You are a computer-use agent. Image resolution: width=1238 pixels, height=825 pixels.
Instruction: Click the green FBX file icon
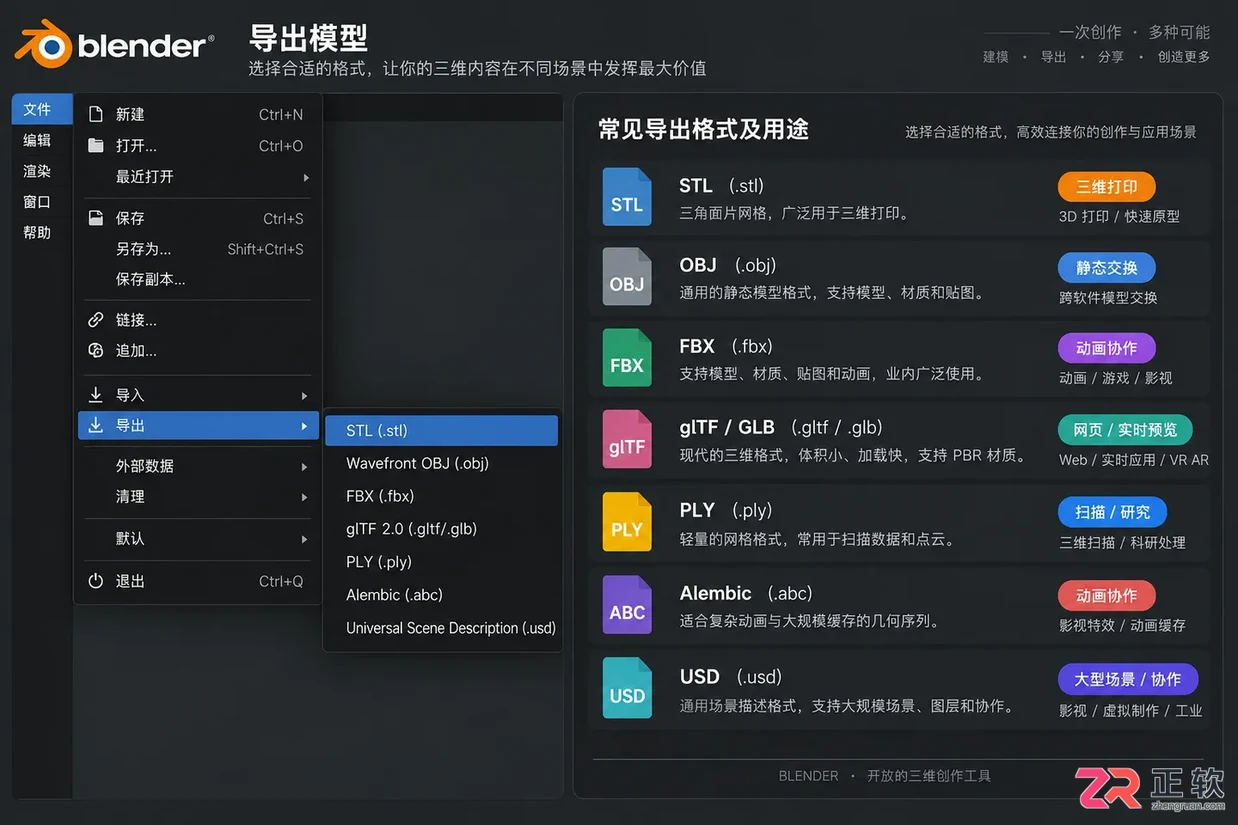coord(627,358)
